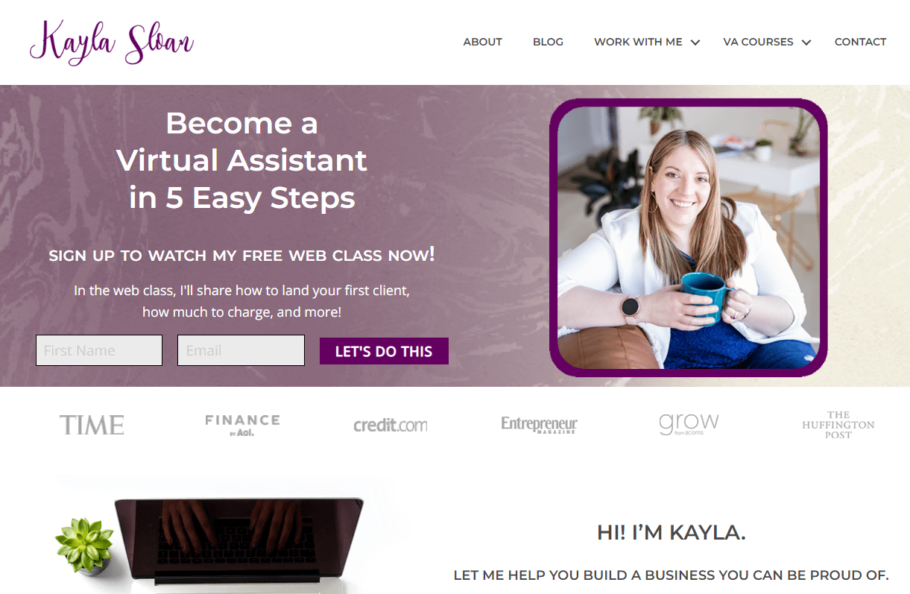Open the Work With Me menu
This screenshot has width=910, height=594.
[638, 42]
